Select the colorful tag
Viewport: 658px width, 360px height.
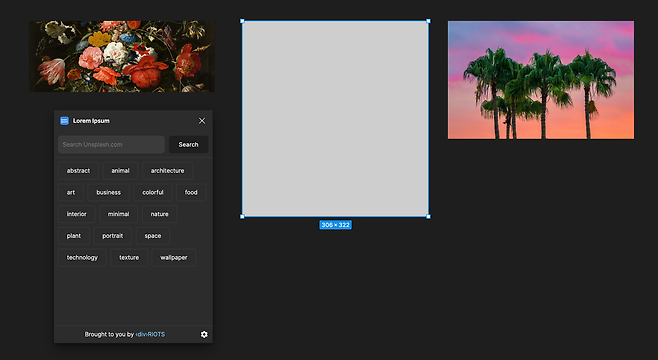153,193
